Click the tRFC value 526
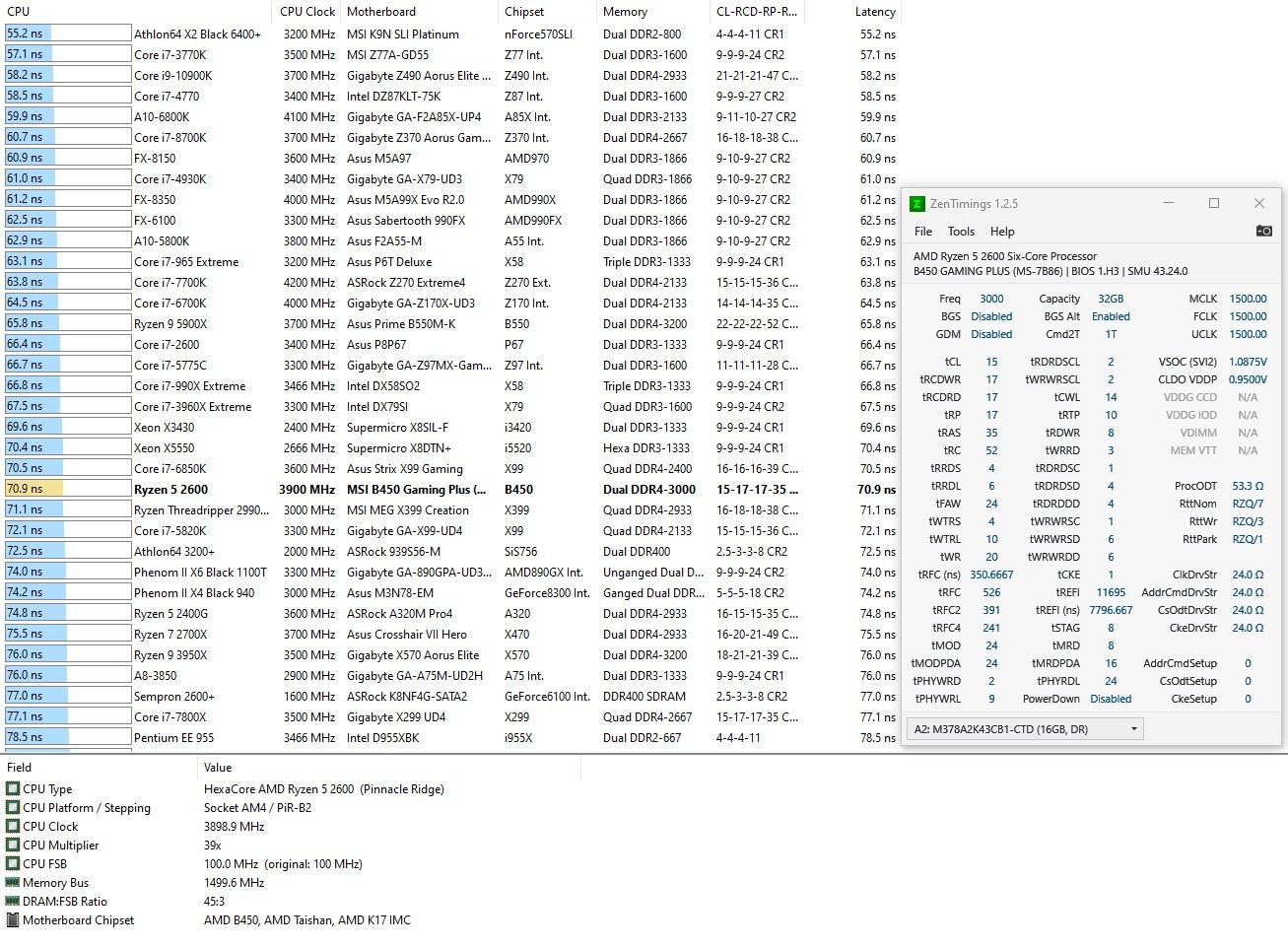1288x948 pixels. tap(991, 592)
